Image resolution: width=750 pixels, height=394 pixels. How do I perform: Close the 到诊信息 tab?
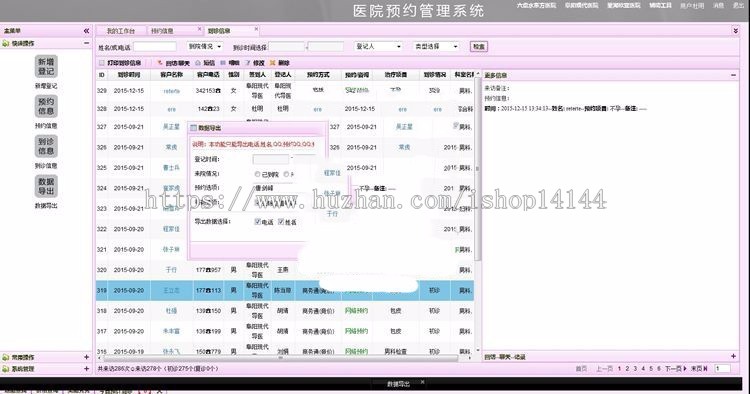[256, 30]
